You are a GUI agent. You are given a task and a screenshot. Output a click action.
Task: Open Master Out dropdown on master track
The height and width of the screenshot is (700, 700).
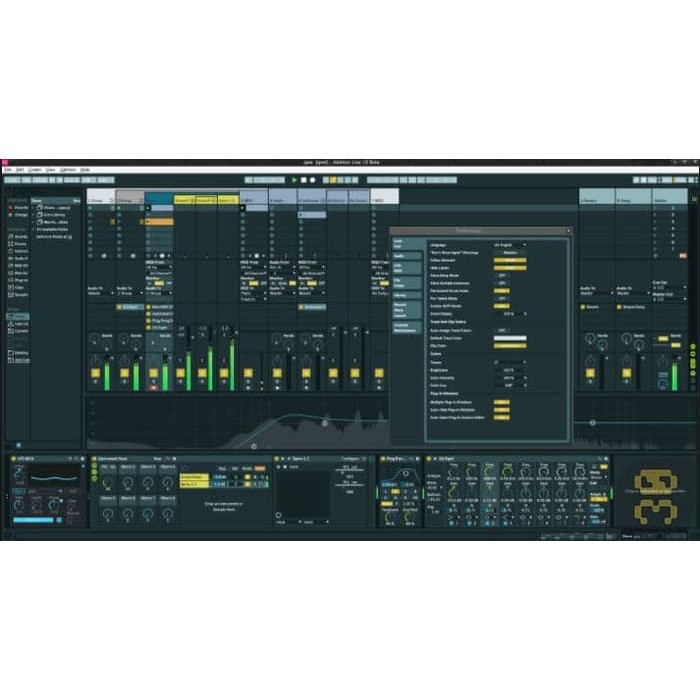click(x=670, y=300)
